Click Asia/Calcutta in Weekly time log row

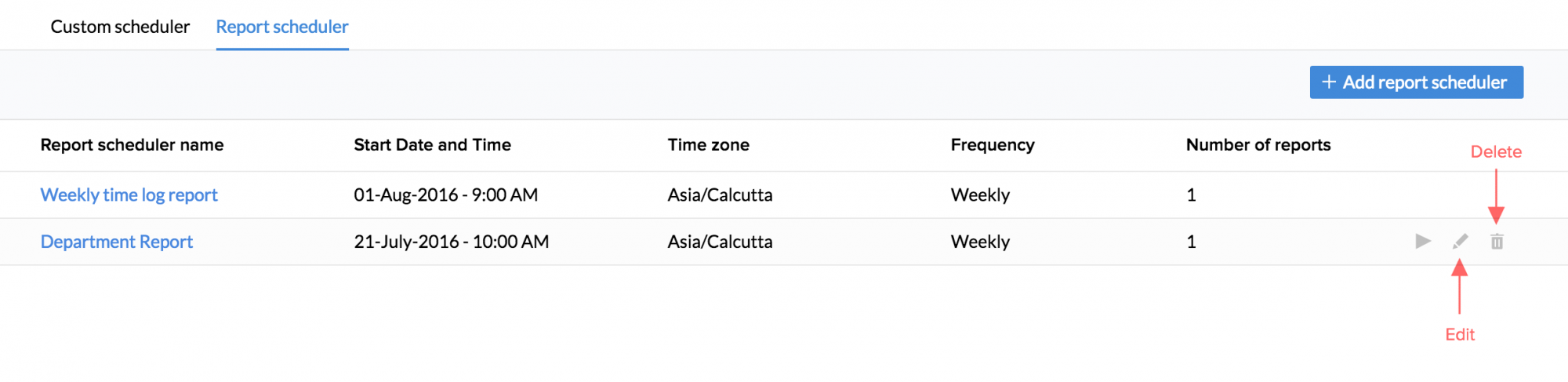tap(720, 195)
